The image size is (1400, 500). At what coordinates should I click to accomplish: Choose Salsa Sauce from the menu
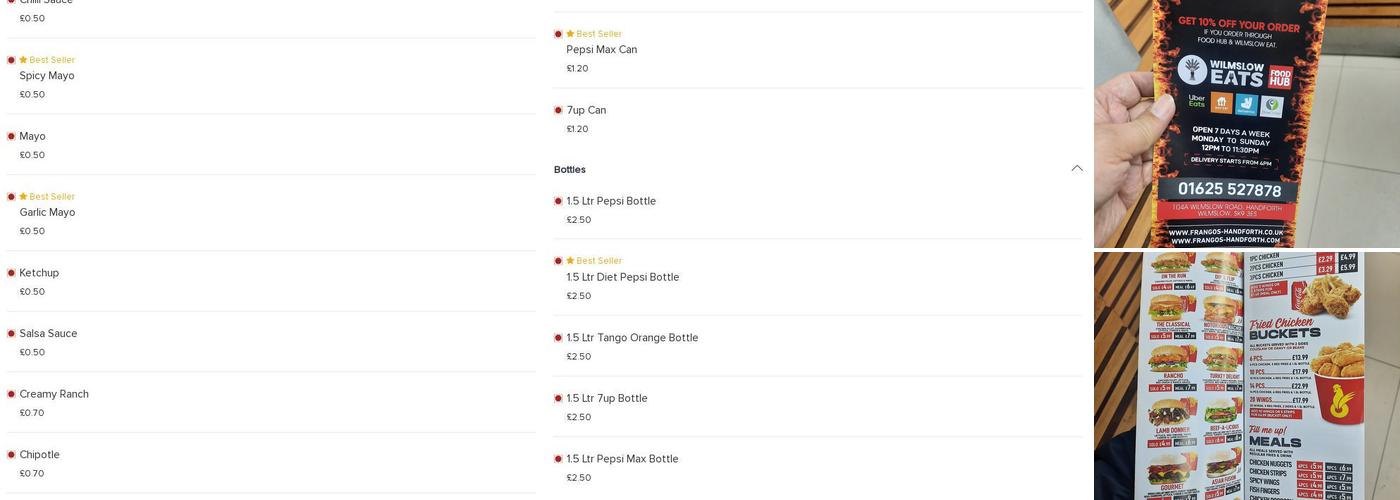[48, 334]
